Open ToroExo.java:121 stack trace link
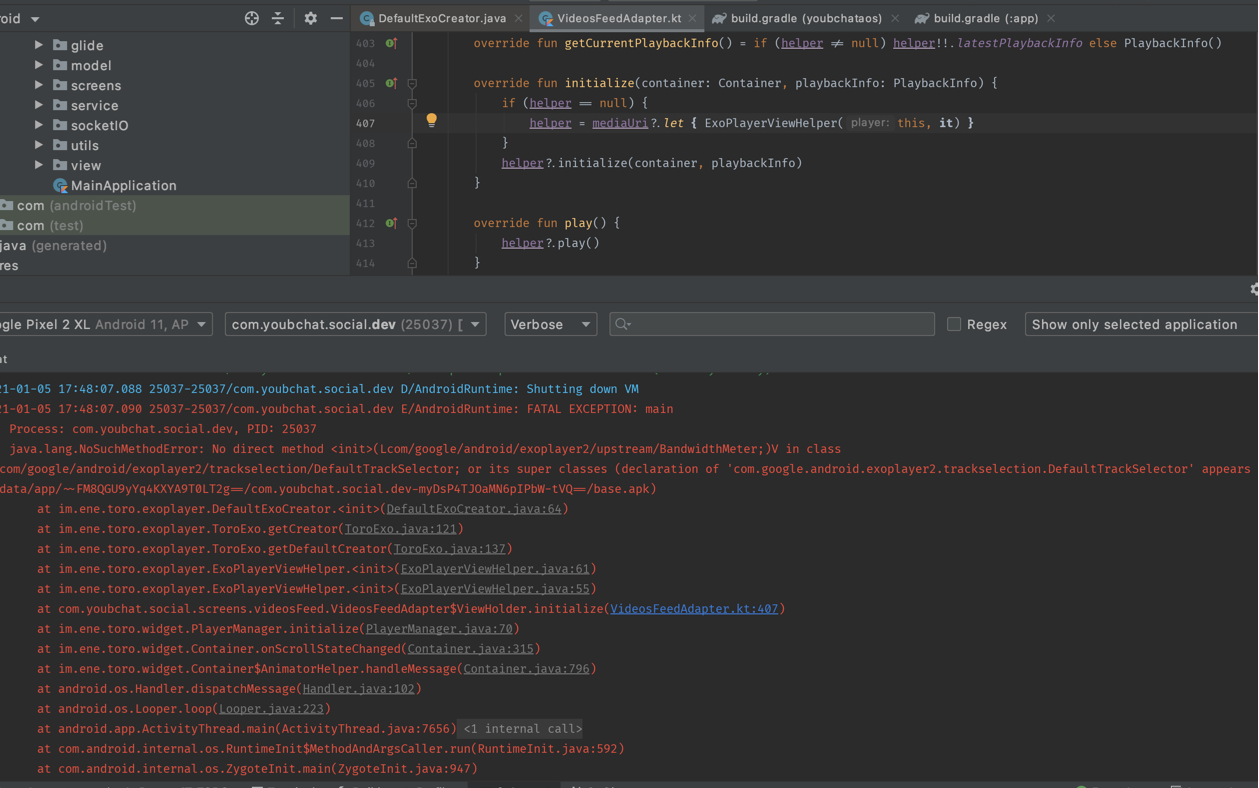The width and height of the screenshot is (1259, 788). pyautogui.click(x=400, y=529)
